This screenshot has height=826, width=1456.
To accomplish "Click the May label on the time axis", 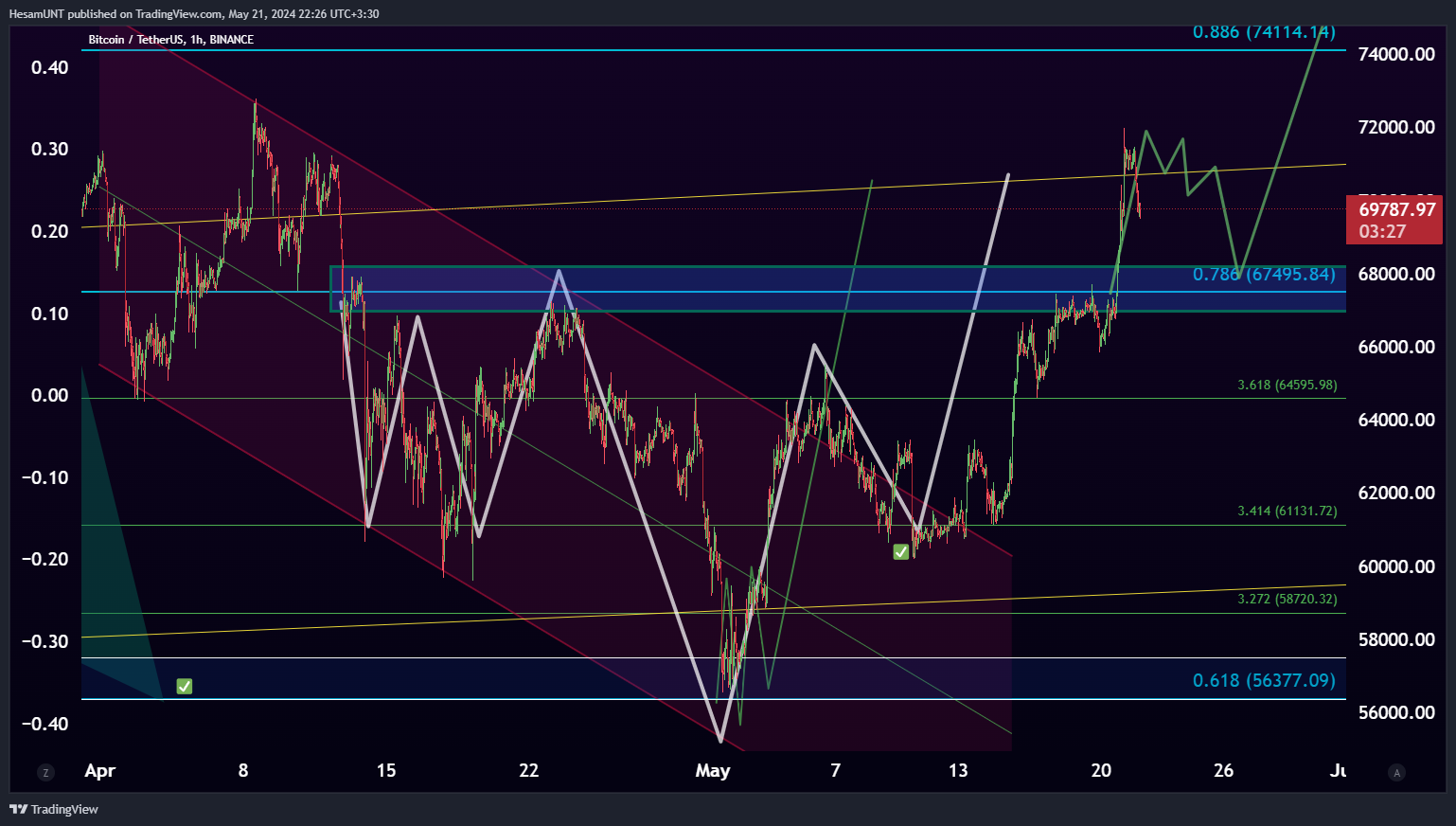I will click(x=713, y=771).
